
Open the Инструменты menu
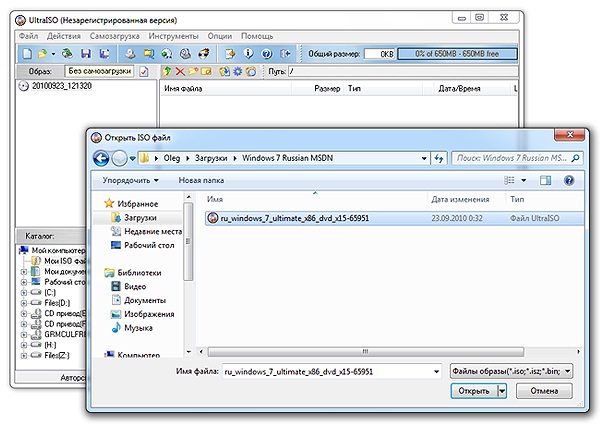pos(174,36)
